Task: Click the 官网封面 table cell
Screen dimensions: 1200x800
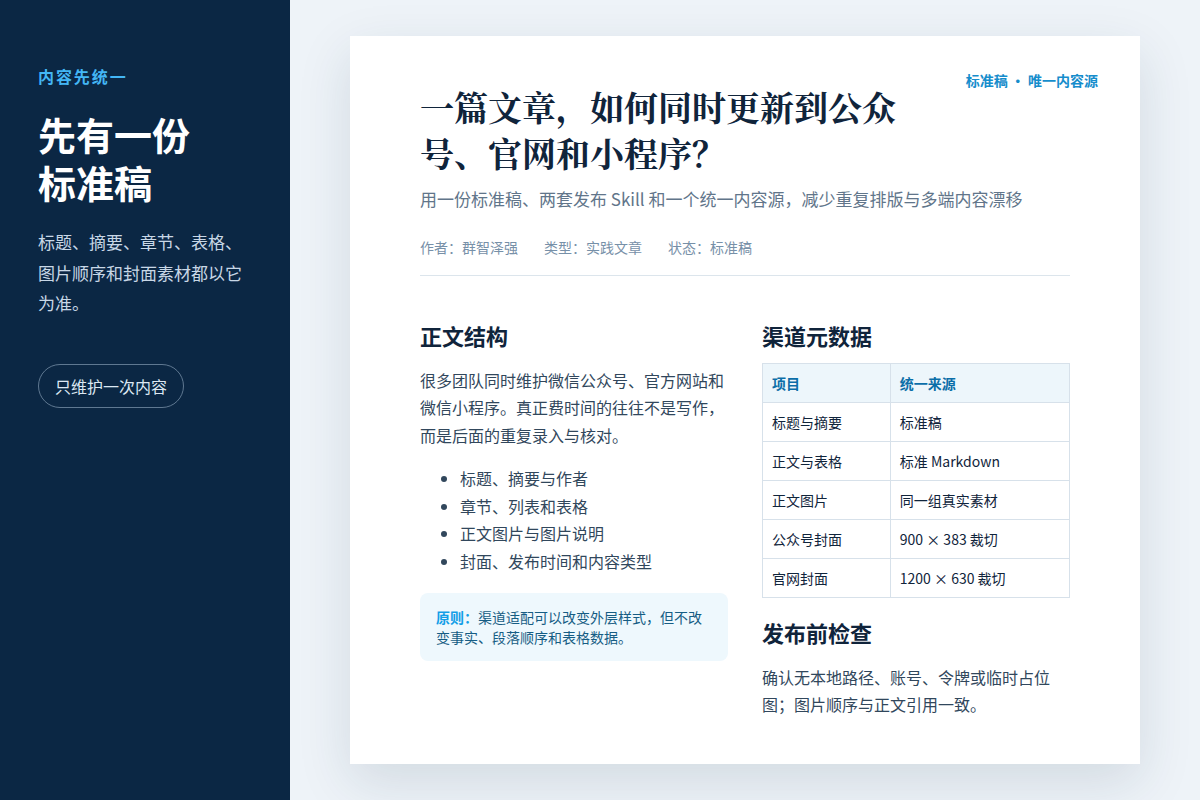Action: (826, 578)
